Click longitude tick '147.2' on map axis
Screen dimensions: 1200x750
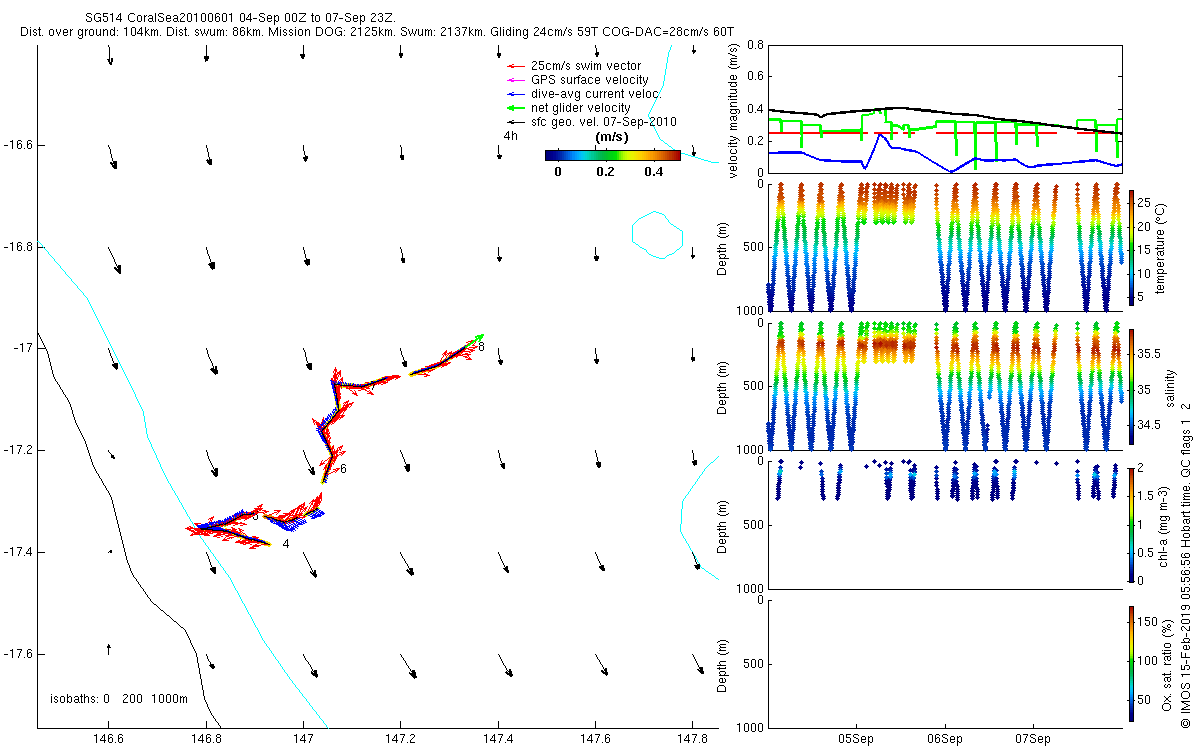click(x=401, y=738)
